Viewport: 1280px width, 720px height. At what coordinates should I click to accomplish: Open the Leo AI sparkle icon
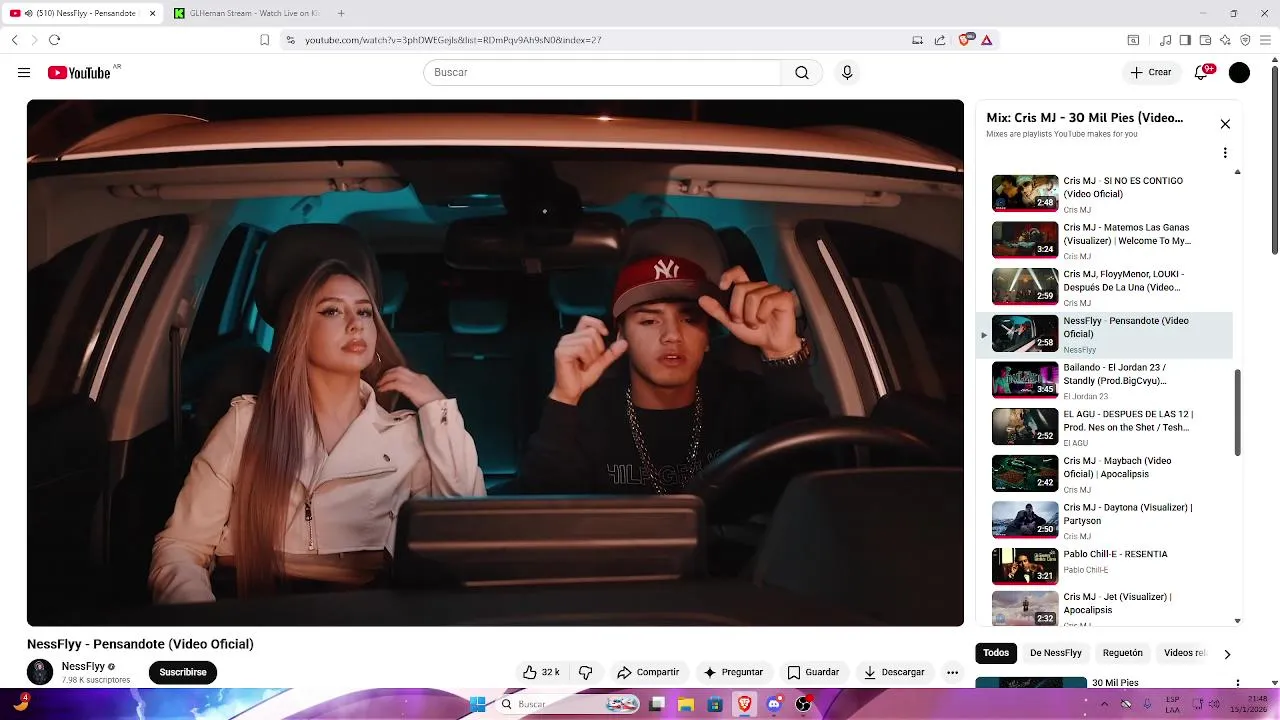point(1225,40)
